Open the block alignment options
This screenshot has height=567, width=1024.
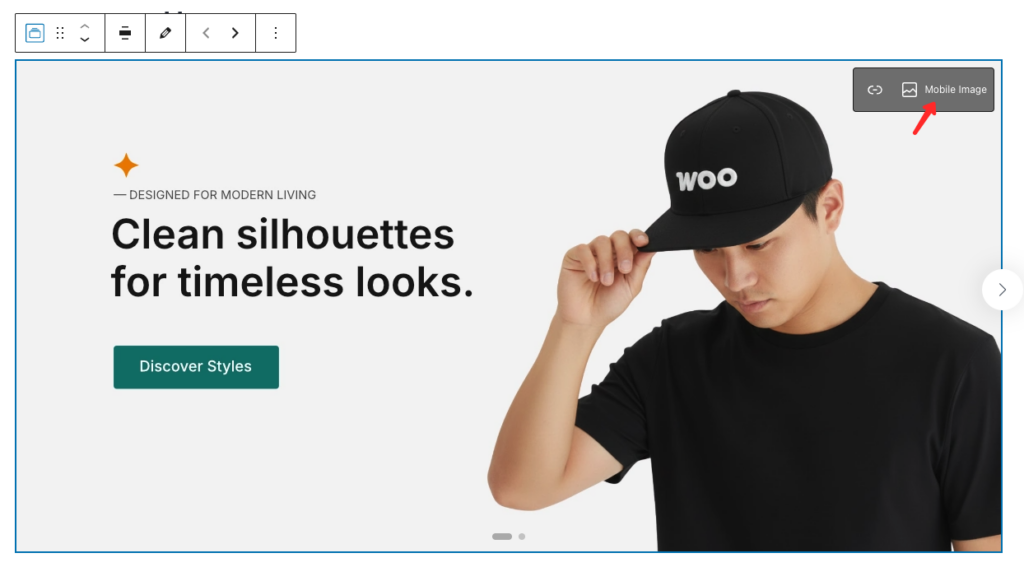click(x=125, y=33)
